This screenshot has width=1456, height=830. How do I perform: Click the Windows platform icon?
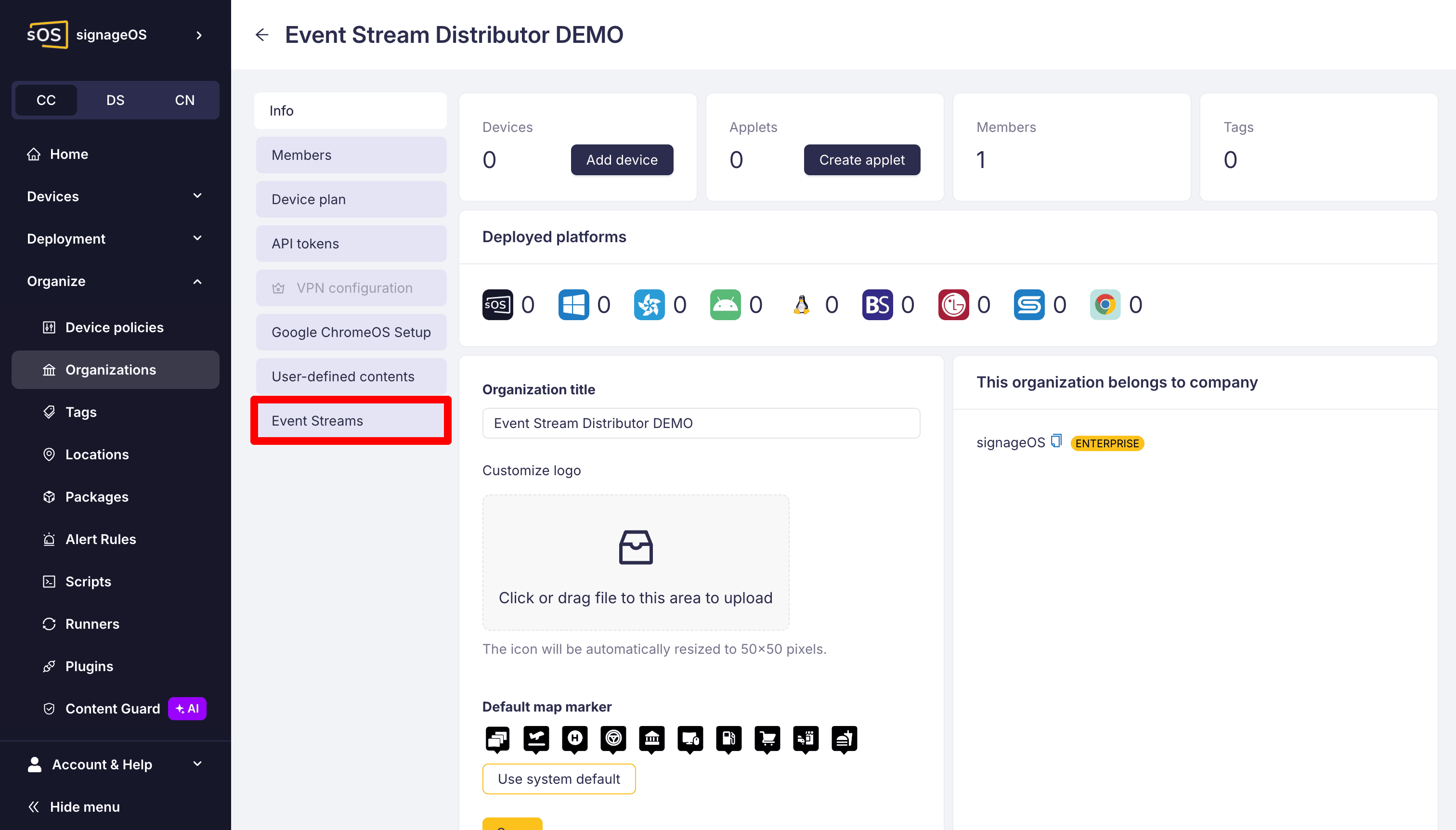coord(573,304)
